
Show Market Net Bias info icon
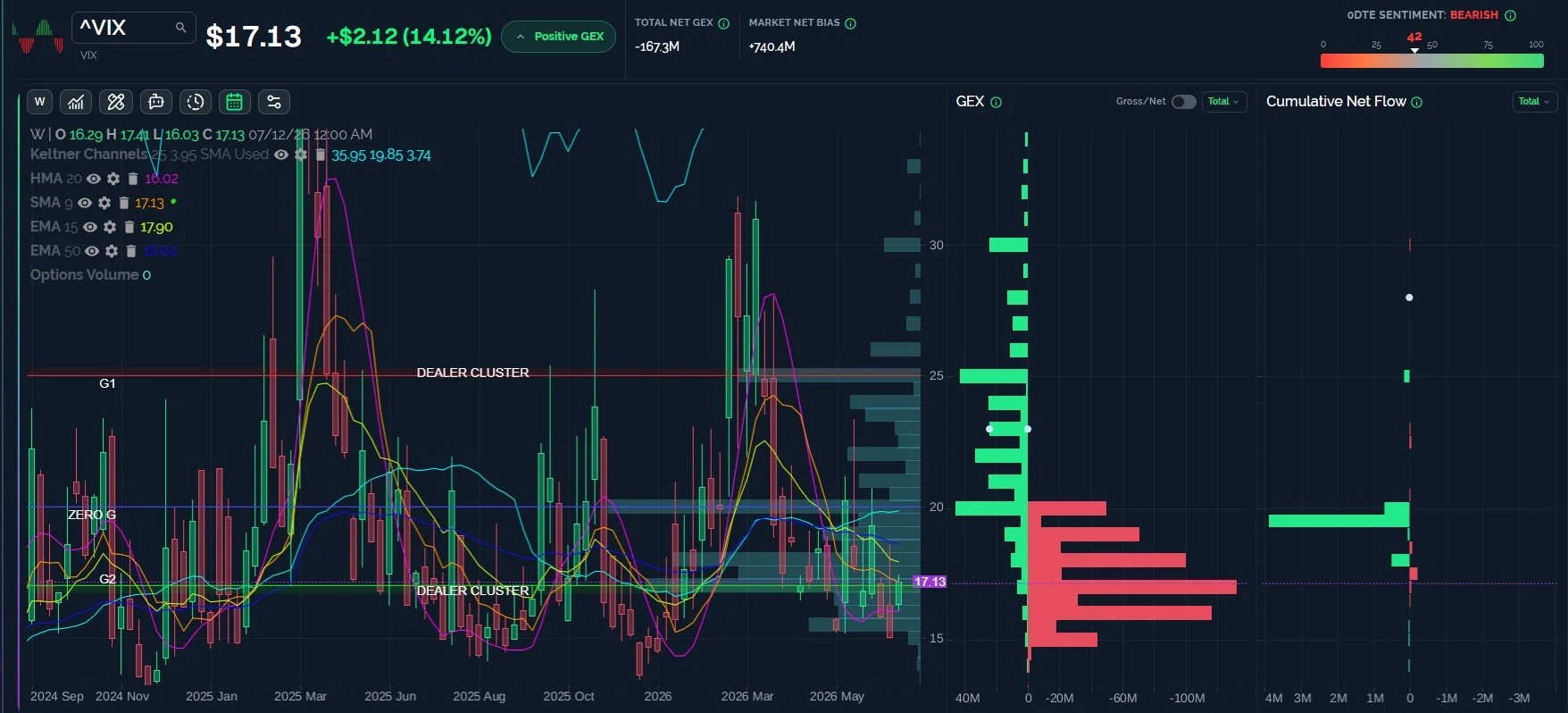[851, 23]
